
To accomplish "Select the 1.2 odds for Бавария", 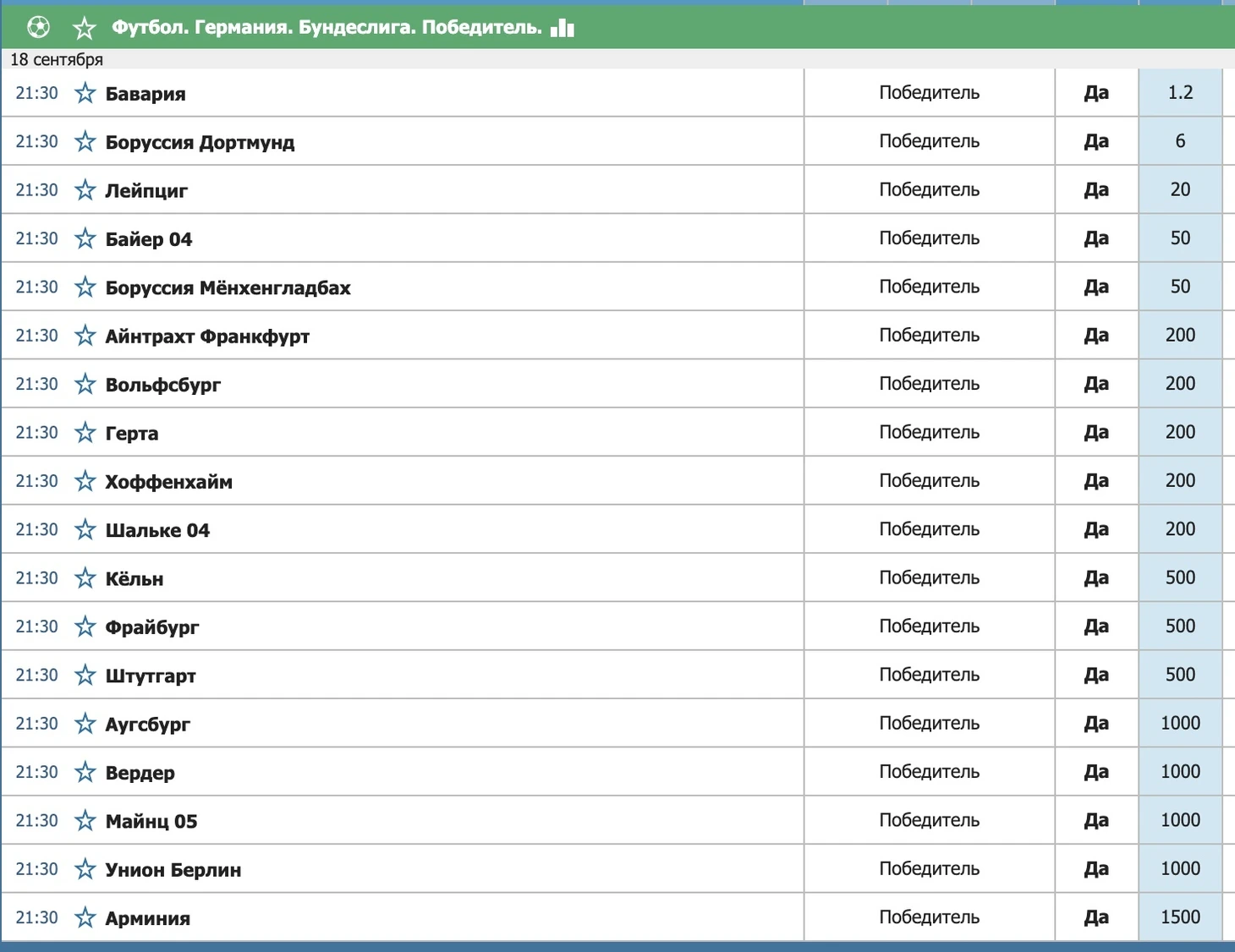I will pos(1180,93).
